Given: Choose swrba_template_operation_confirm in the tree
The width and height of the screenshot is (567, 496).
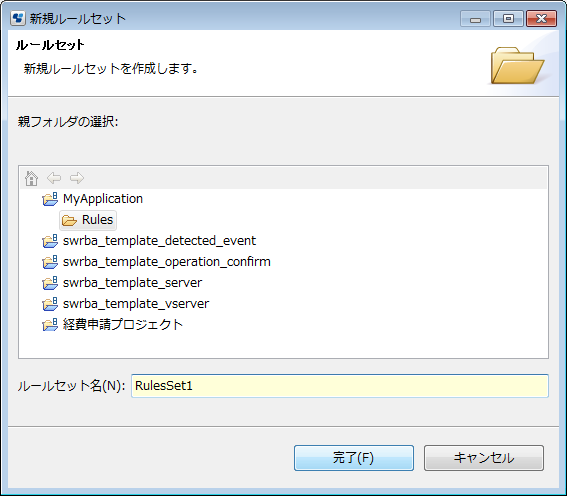Looking at the screenshot, I should pos(167,262).
